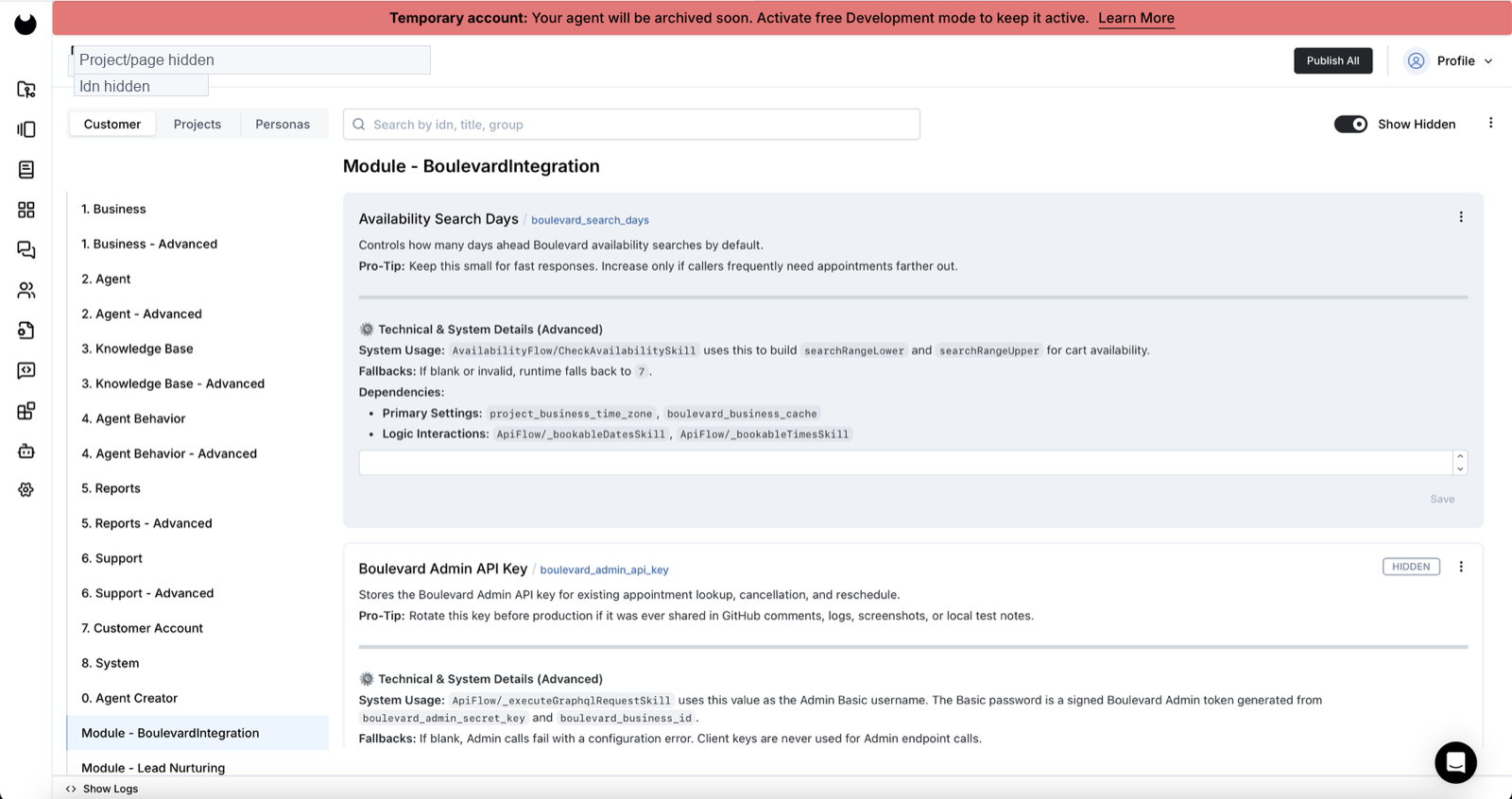Screen dimensions: 1512x799
Task: Select 5. Reports - Advanced section
Action: 198,523
